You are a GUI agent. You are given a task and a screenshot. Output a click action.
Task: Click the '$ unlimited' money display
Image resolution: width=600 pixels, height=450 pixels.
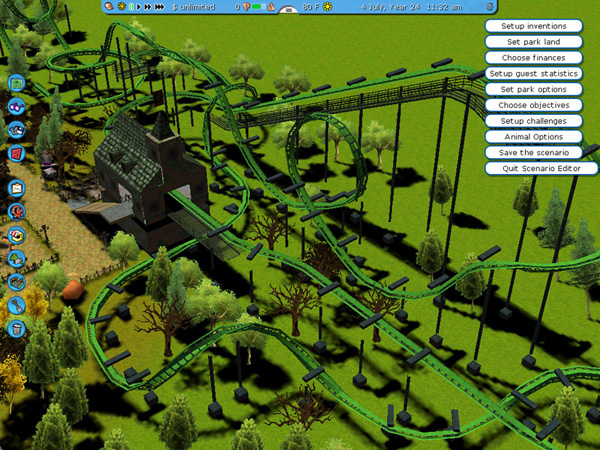194,7
